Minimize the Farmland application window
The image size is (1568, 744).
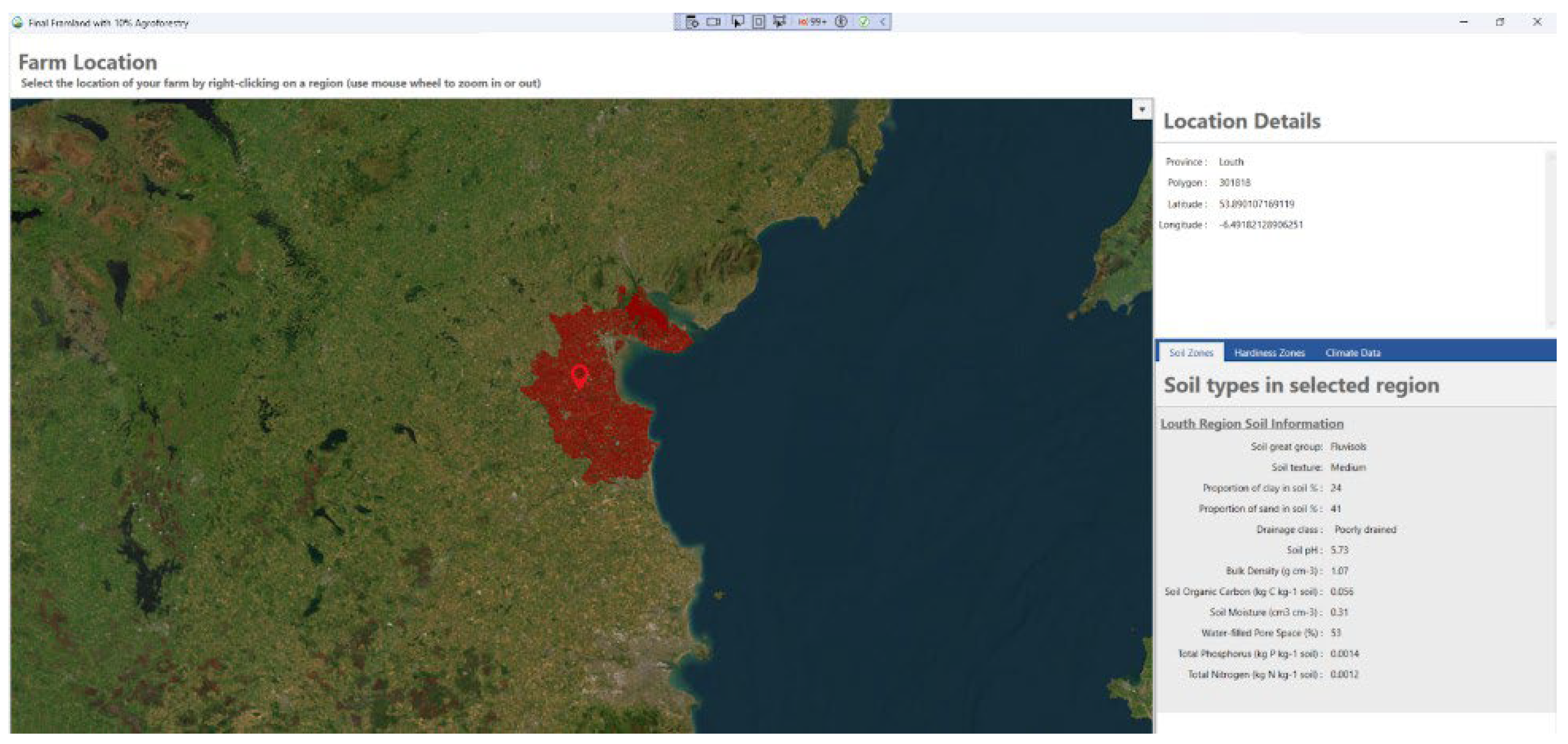click(1463, 22)
